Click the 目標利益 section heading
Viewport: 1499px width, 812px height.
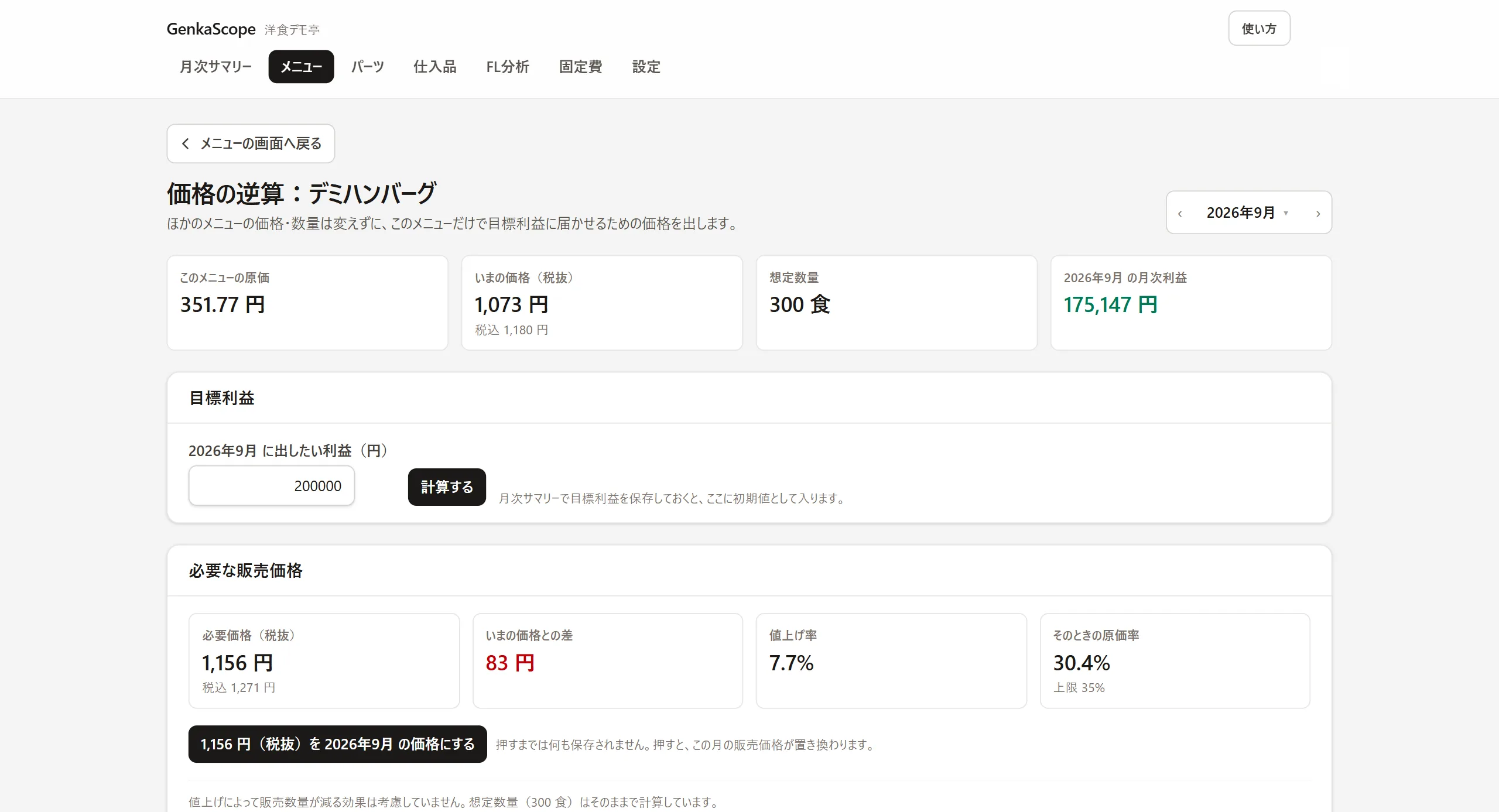click(221, 398)
